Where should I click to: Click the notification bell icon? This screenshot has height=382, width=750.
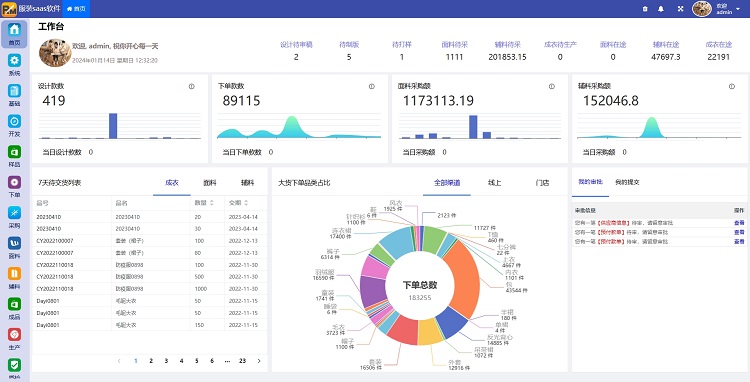tap(661, 9)
